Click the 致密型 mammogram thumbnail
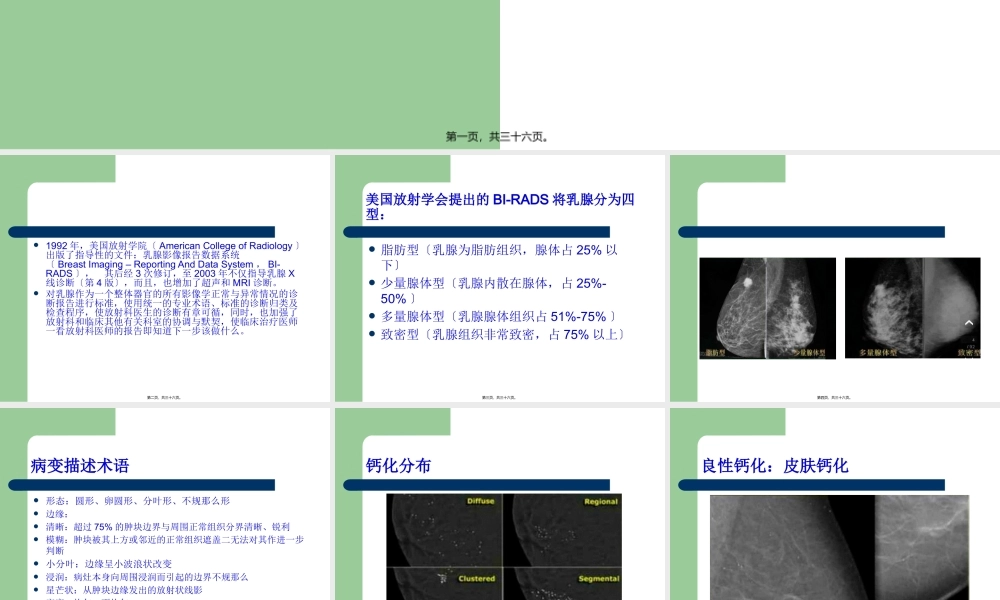1000x600 pixels. 955,307
